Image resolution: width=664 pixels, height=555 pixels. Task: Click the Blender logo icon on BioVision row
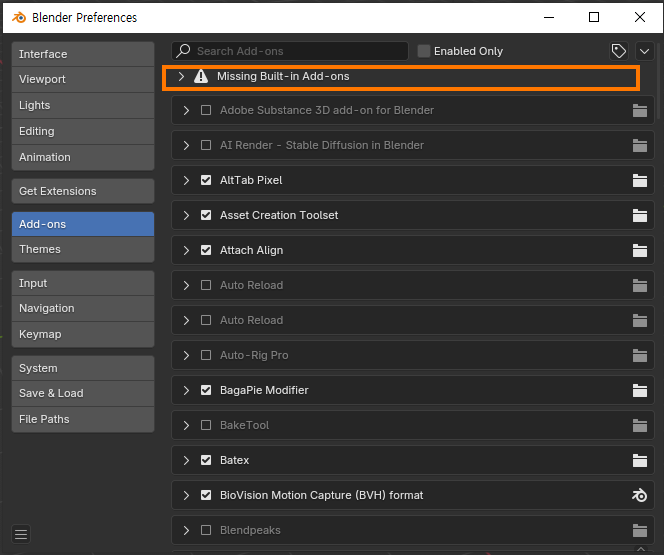click(639, 495)
